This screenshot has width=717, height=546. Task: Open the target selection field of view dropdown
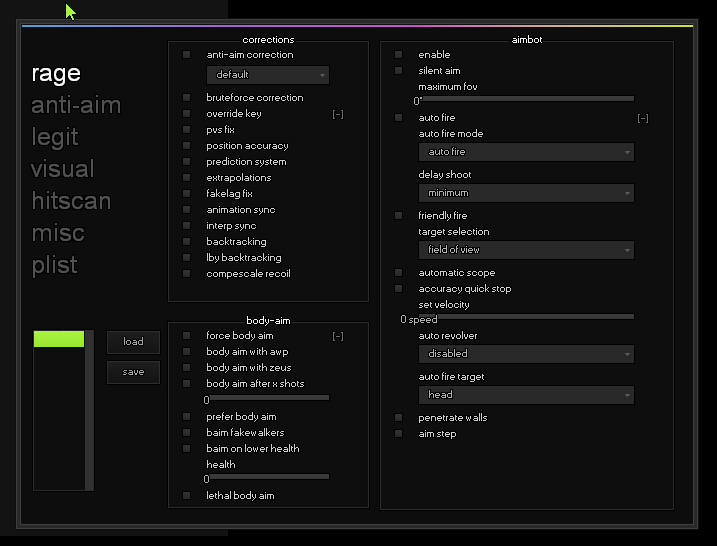(x=526, y=250)
